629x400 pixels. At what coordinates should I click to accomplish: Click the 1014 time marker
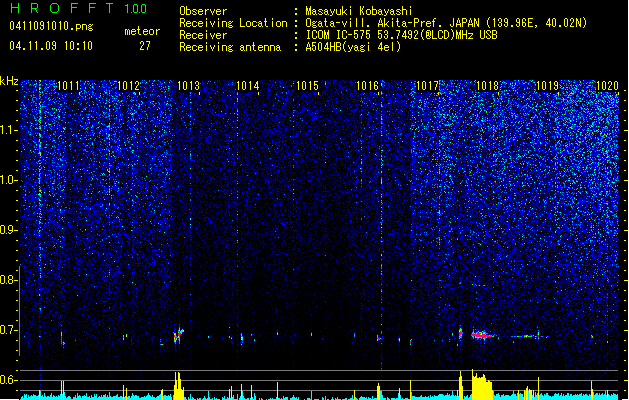[x=248, y=86]
